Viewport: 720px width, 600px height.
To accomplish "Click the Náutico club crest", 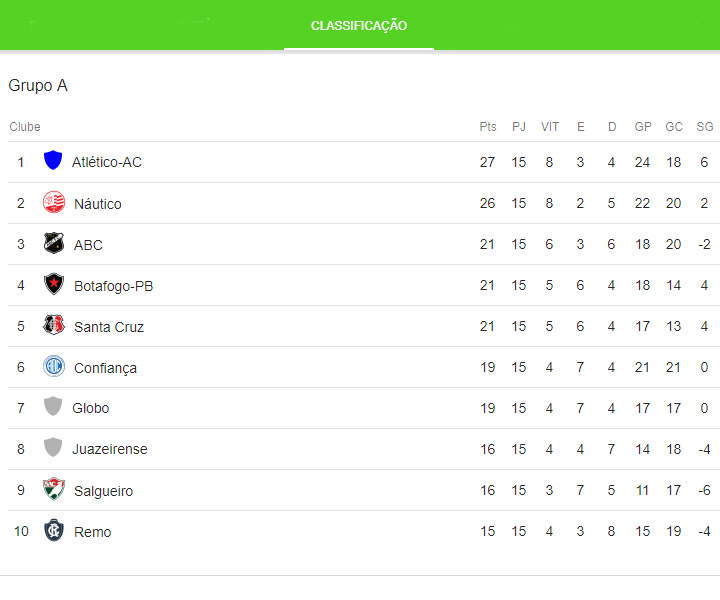I will pos(54,203).
